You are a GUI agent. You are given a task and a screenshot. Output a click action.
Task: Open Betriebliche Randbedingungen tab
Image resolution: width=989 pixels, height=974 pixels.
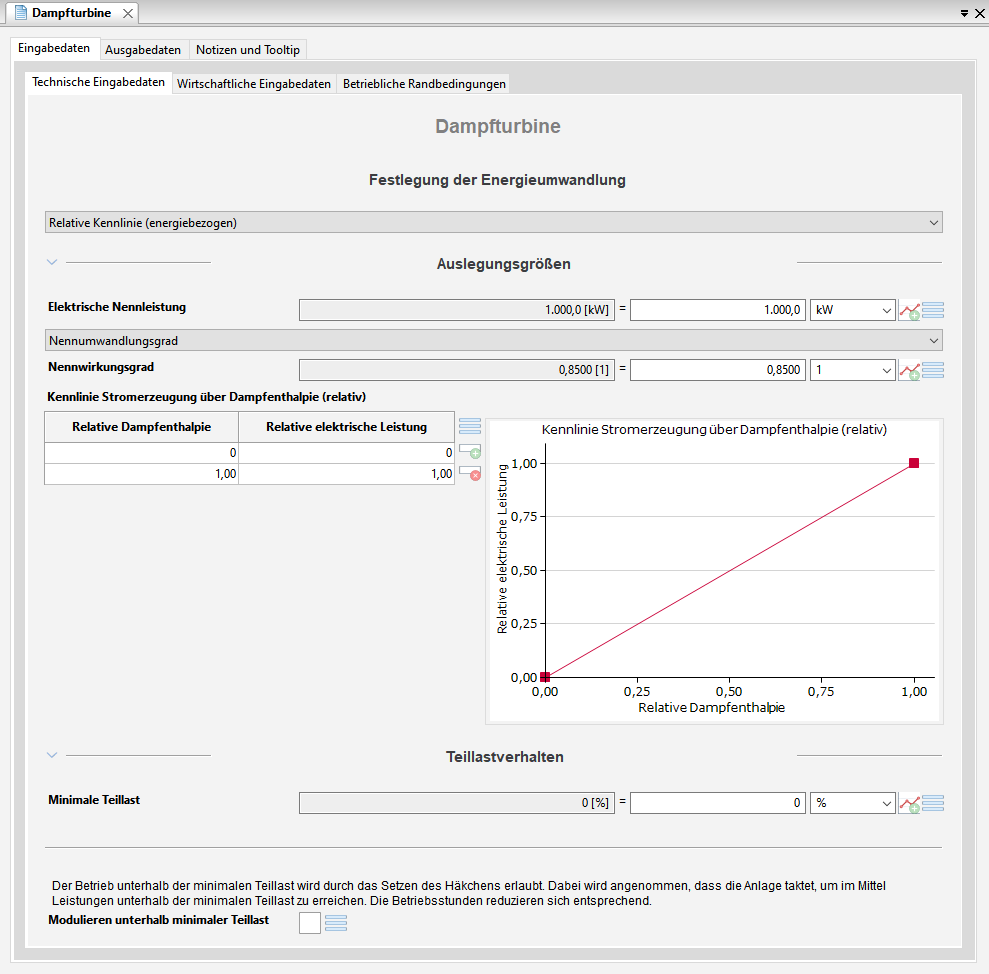click(424, 84)
